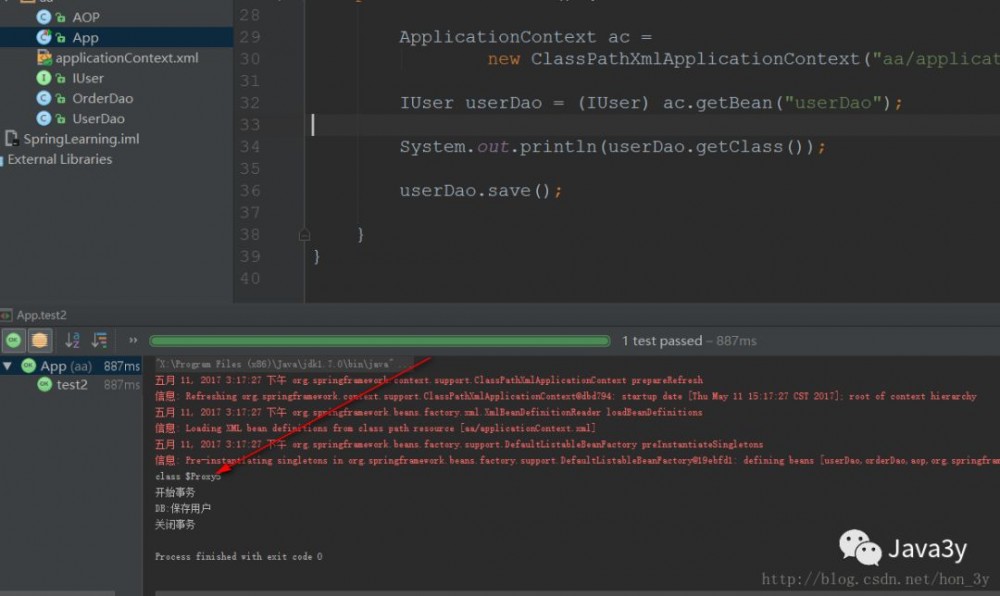Click the green lock icon beside IUser
The height and width of the screenshot is (596, 1000).
tap(61, 79)
